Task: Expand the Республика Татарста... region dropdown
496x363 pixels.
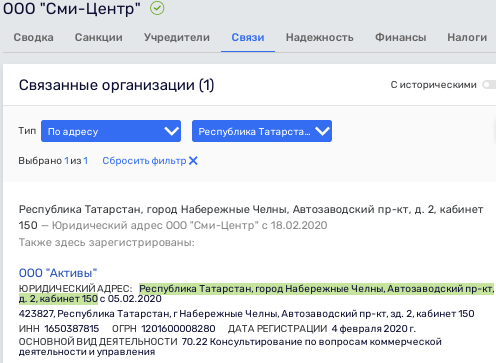Action: coord(262,131)
